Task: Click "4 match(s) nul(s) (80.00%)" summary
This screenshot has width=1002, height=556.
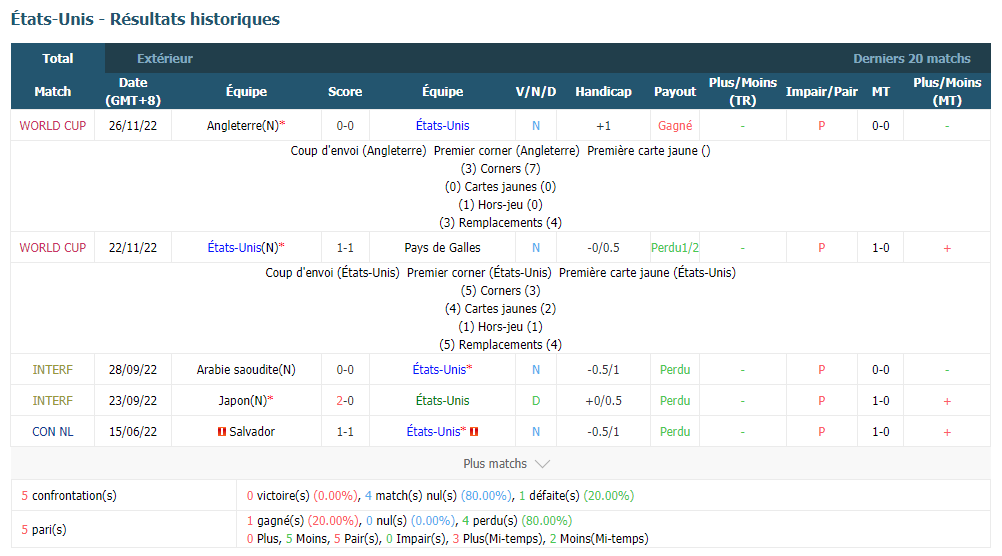Action: click(x=438, y=496)
